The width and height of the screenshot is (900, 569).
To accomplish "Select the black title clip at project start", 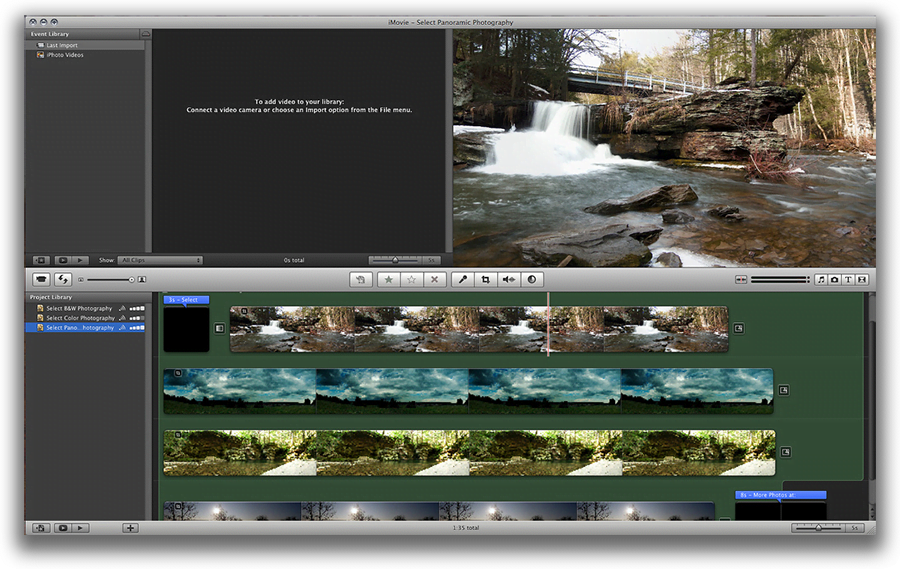I will [187, 329].
